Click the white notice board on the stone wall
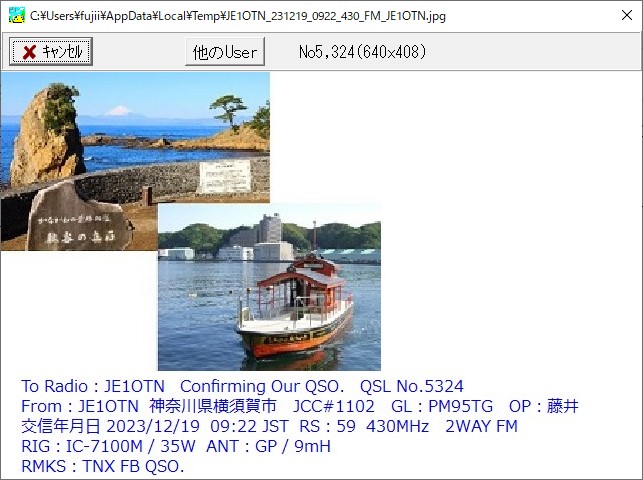The height and width of the screenshot is (480, 643). (225, 176)
